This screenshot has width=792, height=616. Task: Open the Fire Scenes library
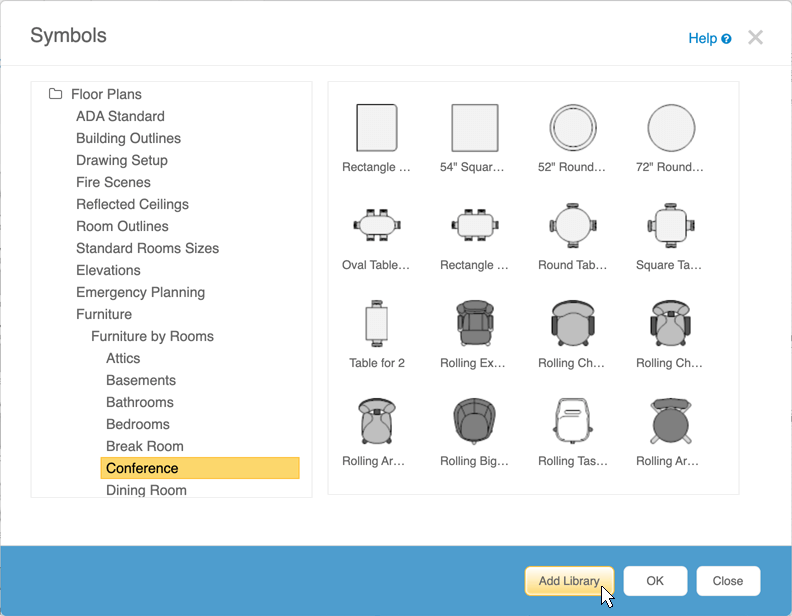click(x=113, y=182)
